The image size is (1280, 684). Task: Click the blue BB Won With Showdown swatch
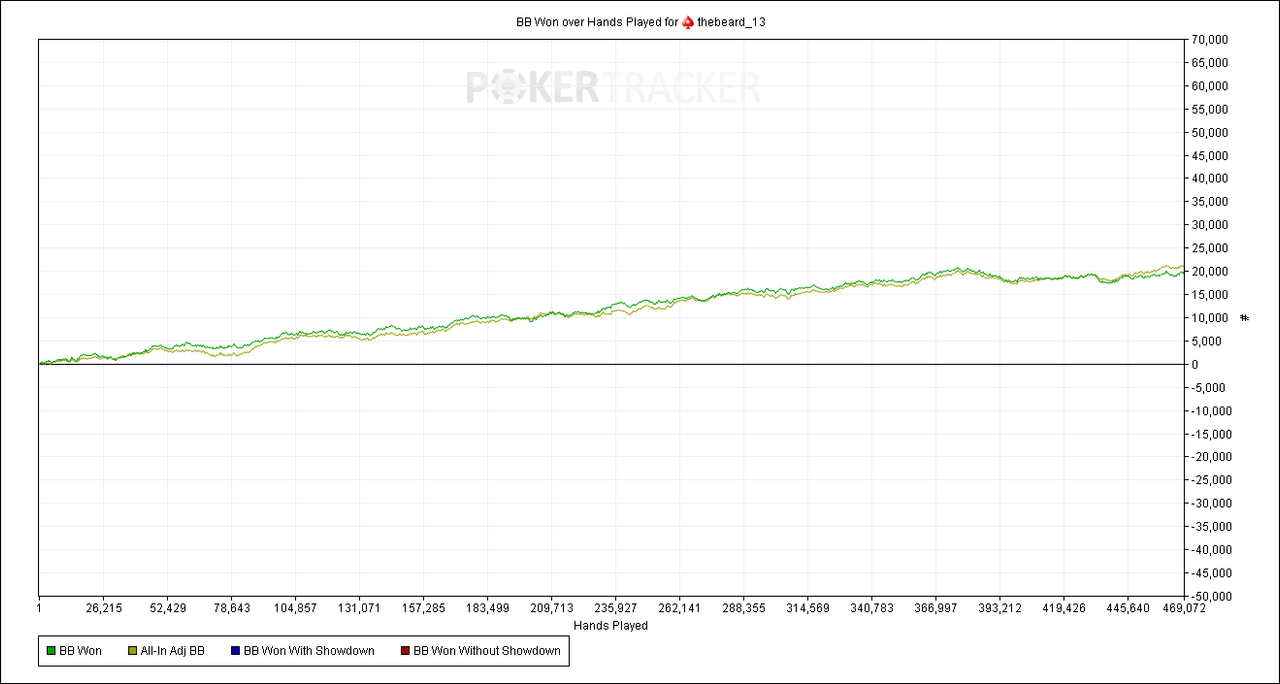[235, 651]
